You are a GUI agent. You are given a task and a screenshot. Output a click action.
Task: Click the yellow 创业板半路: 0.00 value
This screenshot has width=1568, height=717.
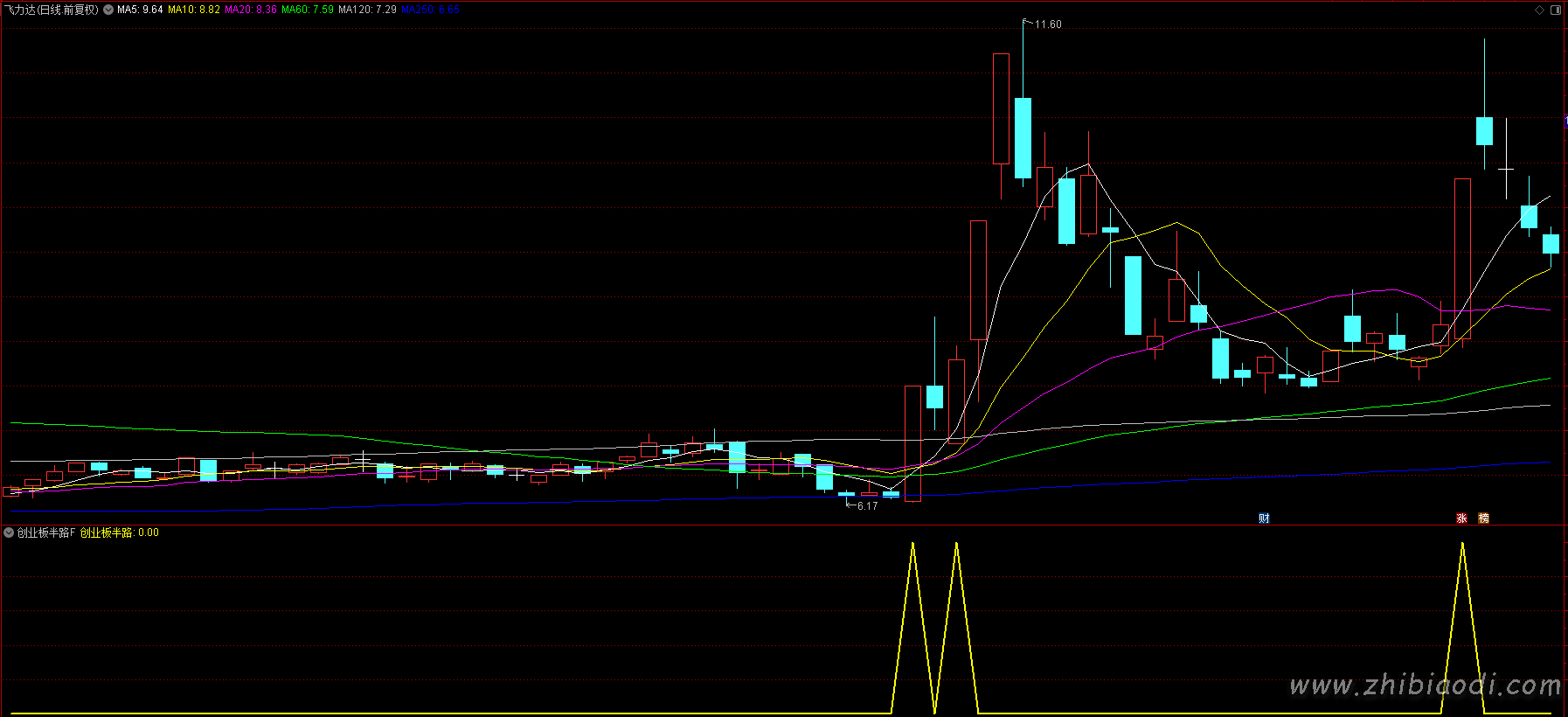pyautogui.click(x=120, y=533)
